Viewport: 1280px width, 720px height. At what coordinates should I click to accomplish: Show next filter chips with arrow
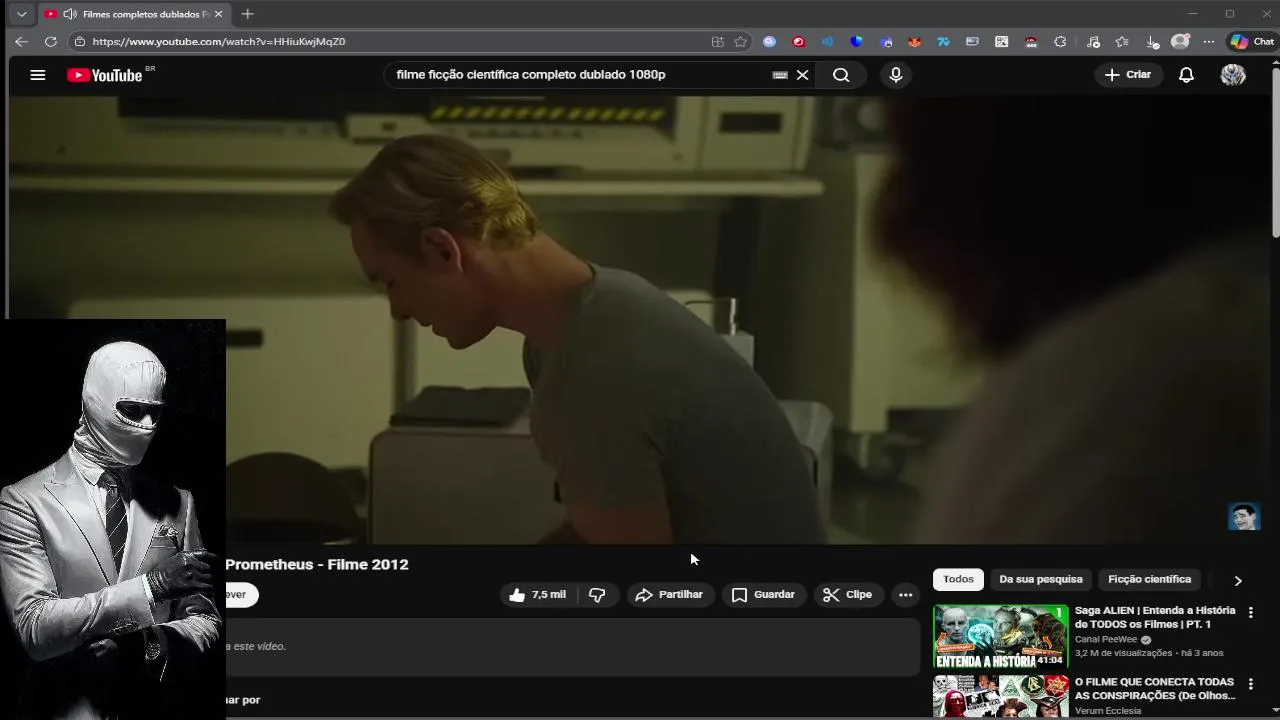click(1238, 581)
